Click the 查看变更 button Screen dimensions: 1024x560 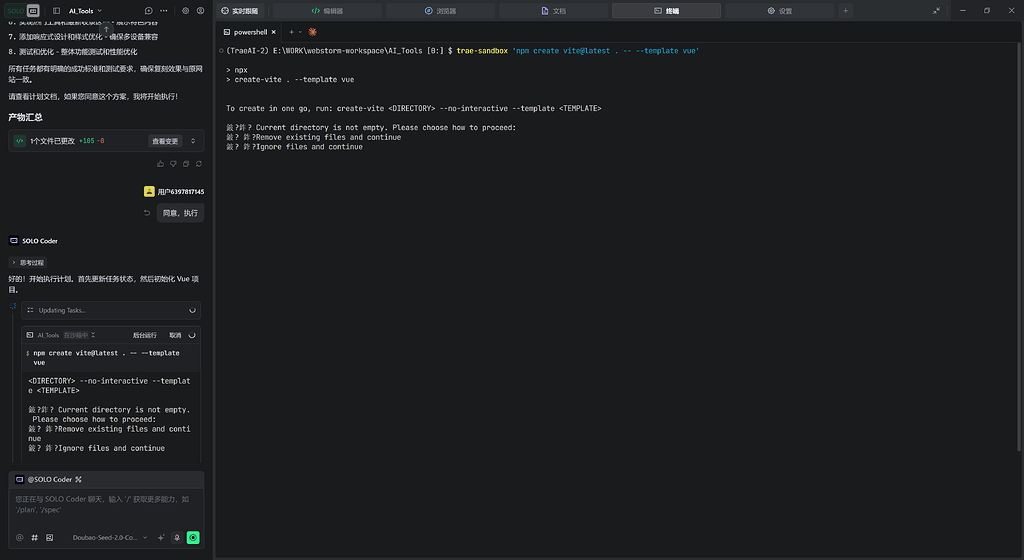pos(165,141)
